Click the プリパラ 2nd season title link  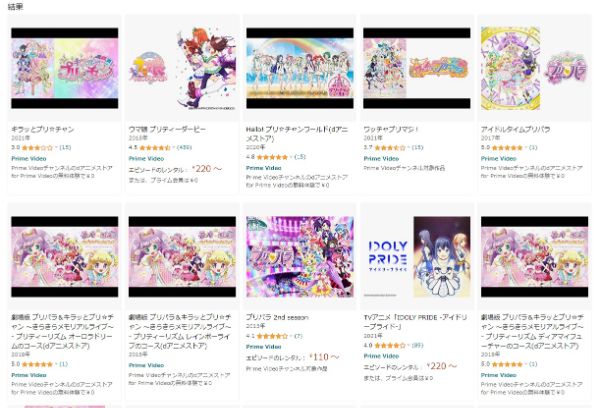(277, 317)
